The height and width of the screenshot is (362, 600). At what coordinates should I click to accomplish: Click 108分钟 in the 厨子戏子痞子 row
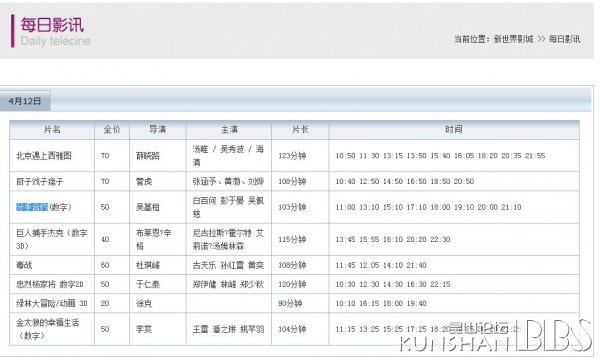292,181
